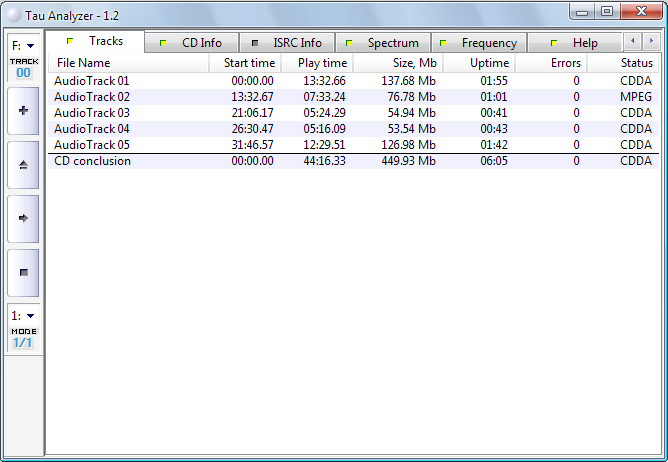Click the right arrow button in sidebar

pos(23,217)
